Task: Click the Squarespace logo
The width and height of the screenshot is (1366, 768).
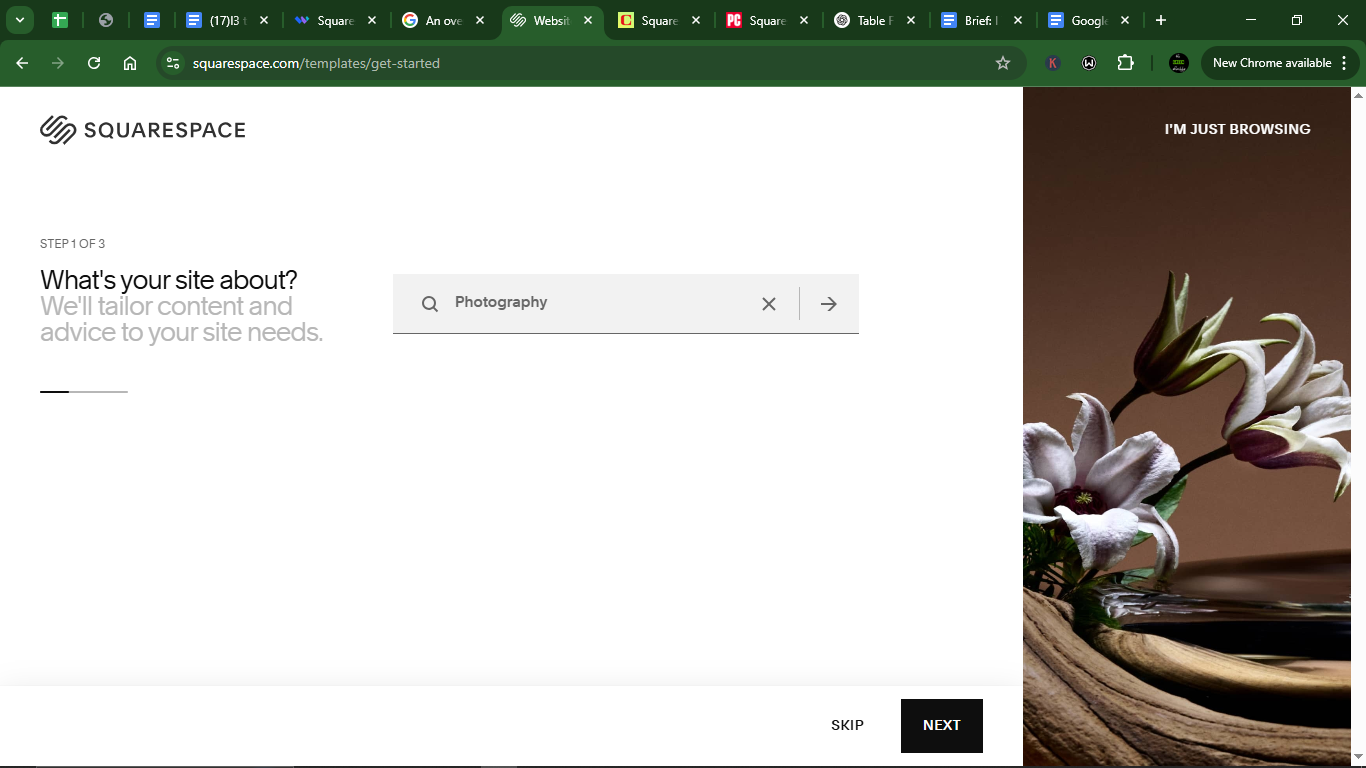Action: point(143,130)
